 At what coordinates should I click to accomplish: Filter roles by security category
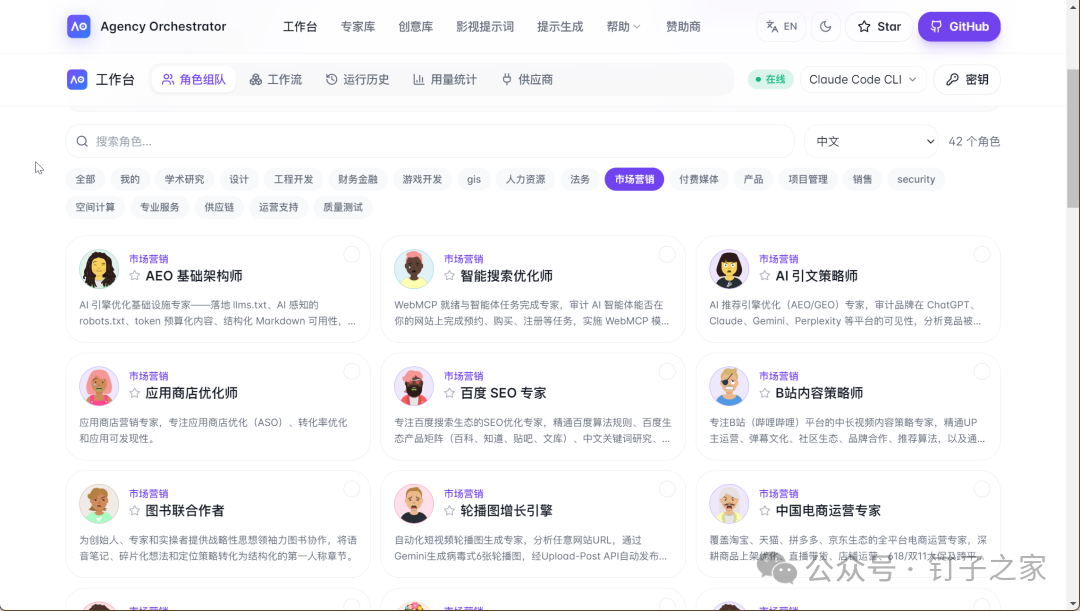pyautogui.click(x=916, y=179)
